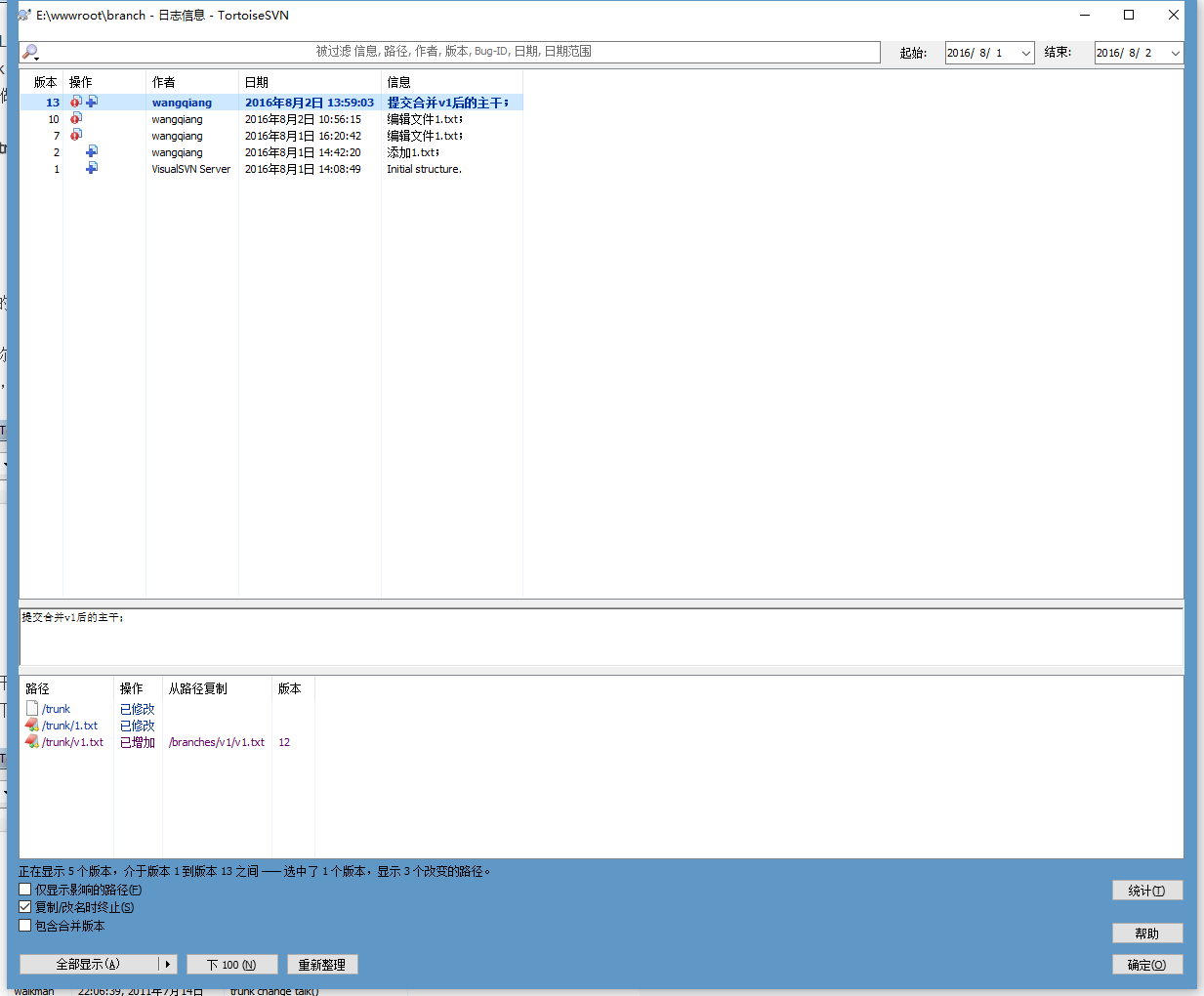Expand arrow beside 全部显示 button
1204x996 pixels.
click(x=168, y=965)
